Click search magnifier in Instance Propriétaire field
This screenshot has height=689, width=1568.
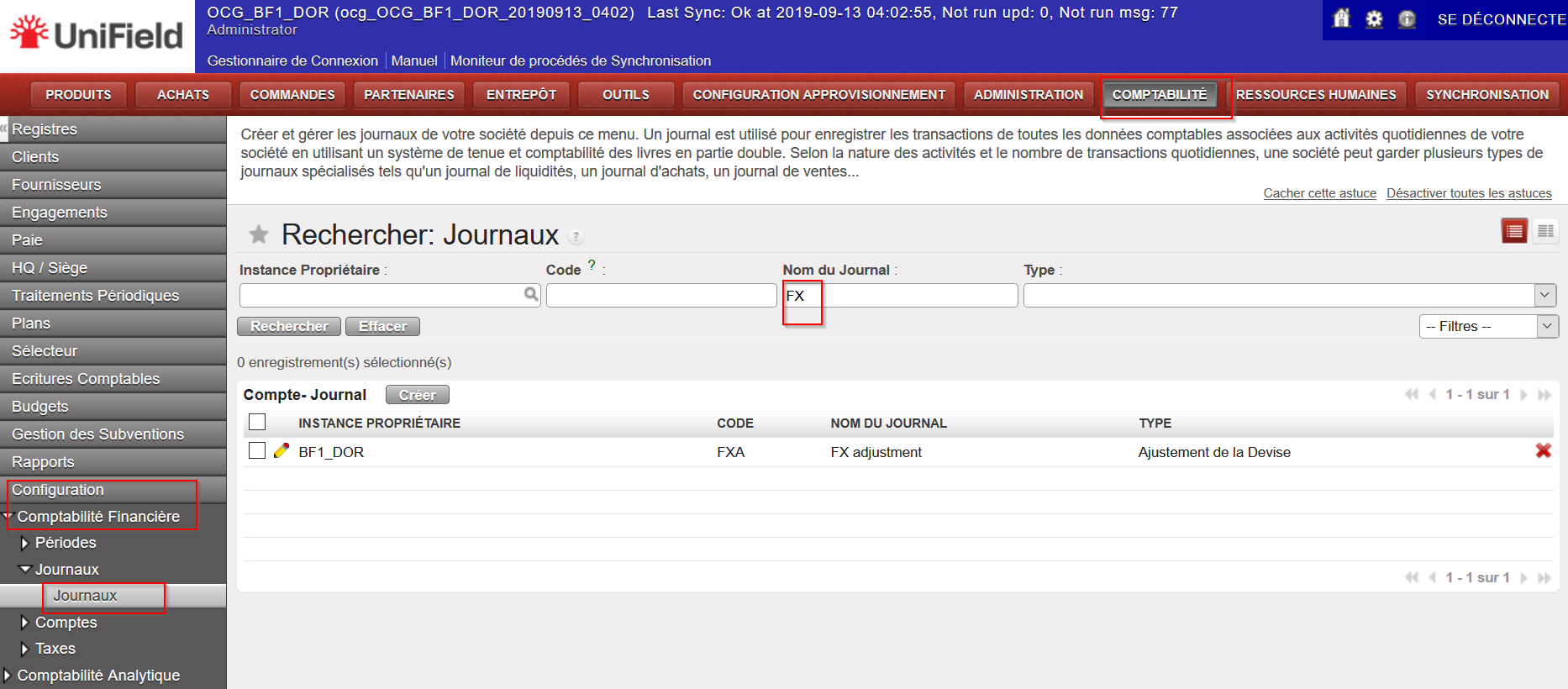click(531, 294)
